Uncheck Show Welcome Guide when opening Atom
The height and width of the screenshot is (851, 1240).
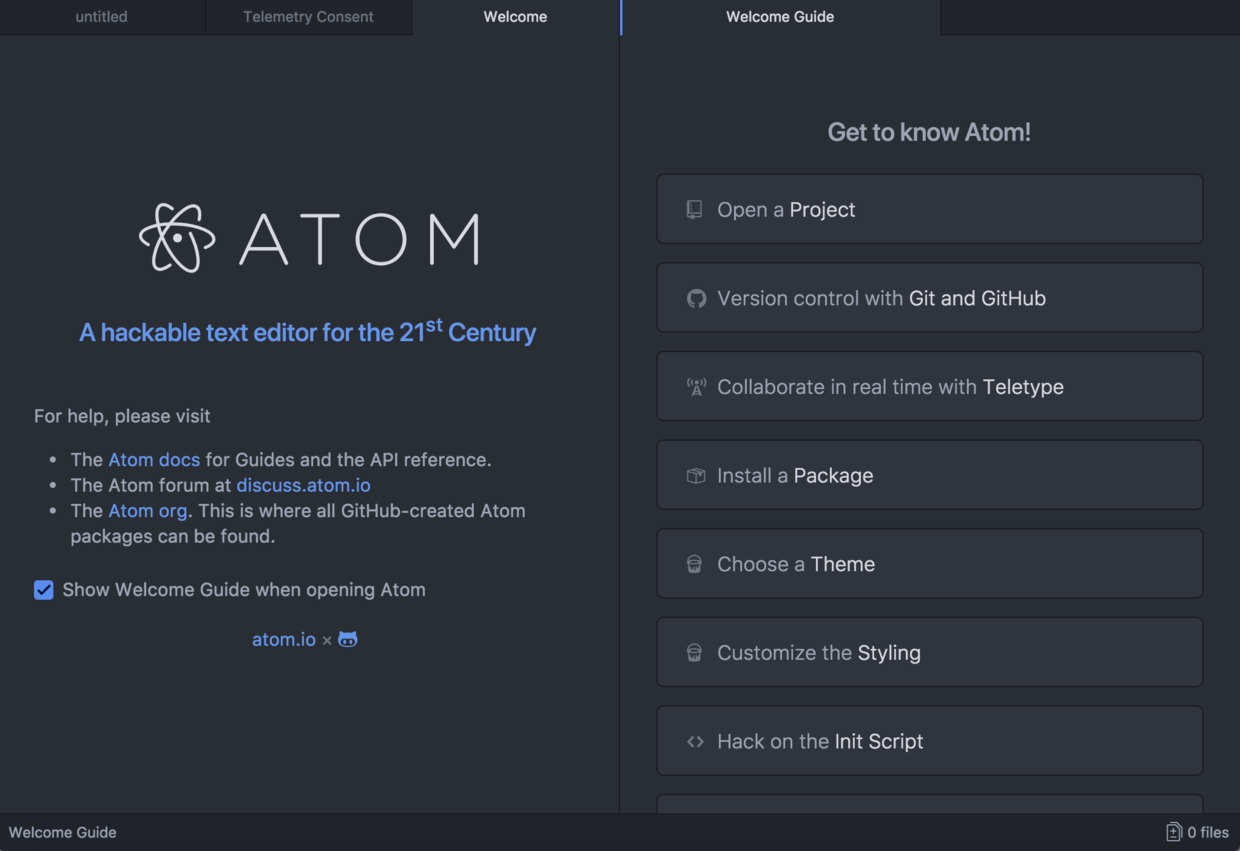[44, 590]
